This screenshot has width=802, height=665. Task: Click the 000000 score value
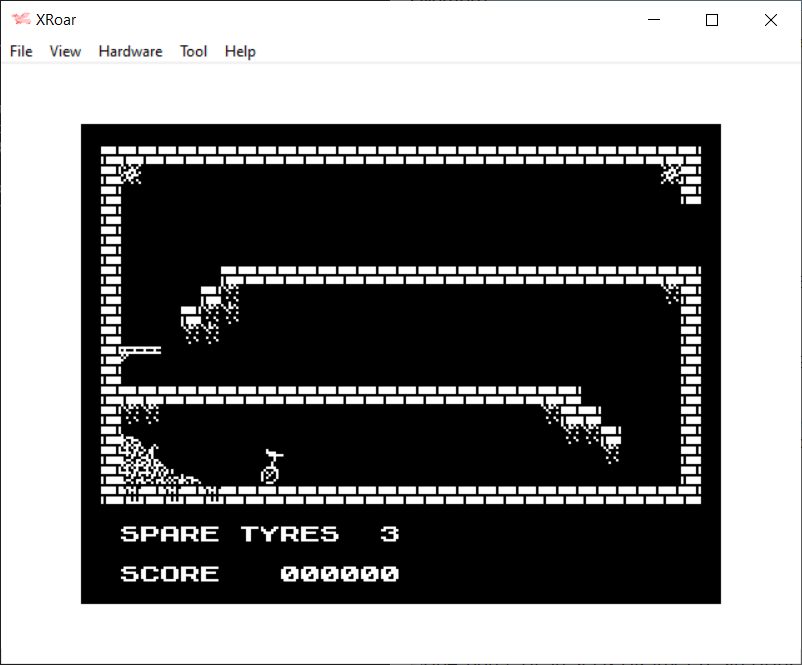coord(339,574)
